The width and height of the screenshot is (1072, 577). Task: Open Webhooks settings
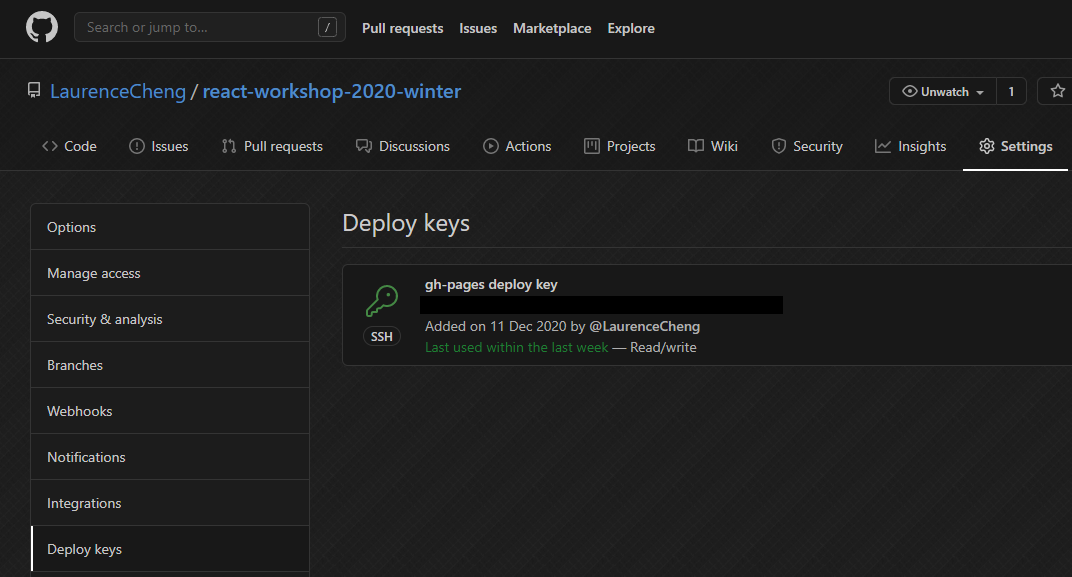click(170, 411)
